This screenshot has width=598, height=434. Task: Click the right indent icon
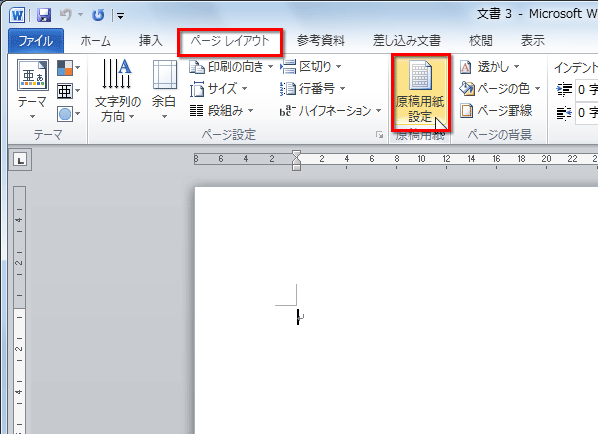pyautogui.click(x=564, y=113)
